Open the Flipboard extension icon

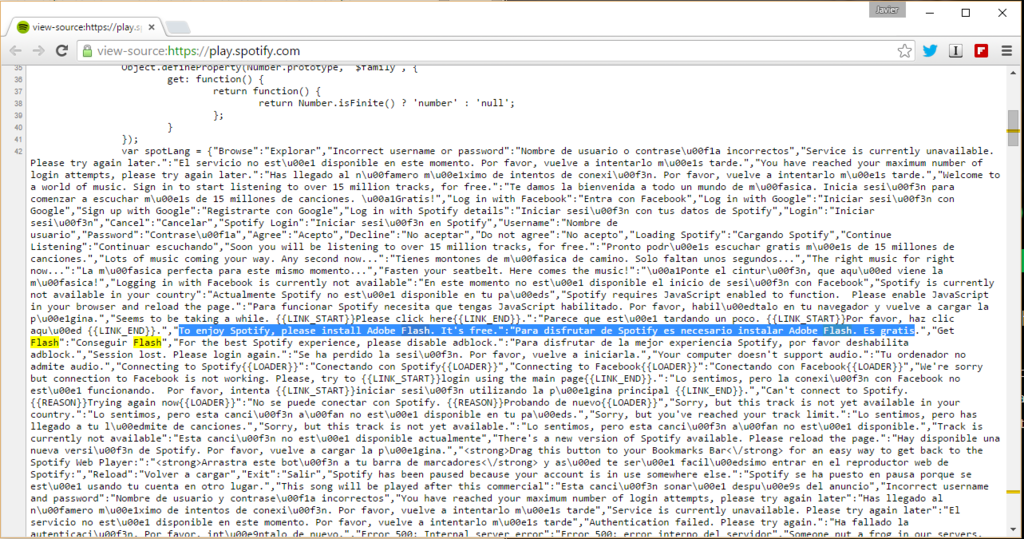[x=981, y=51]
